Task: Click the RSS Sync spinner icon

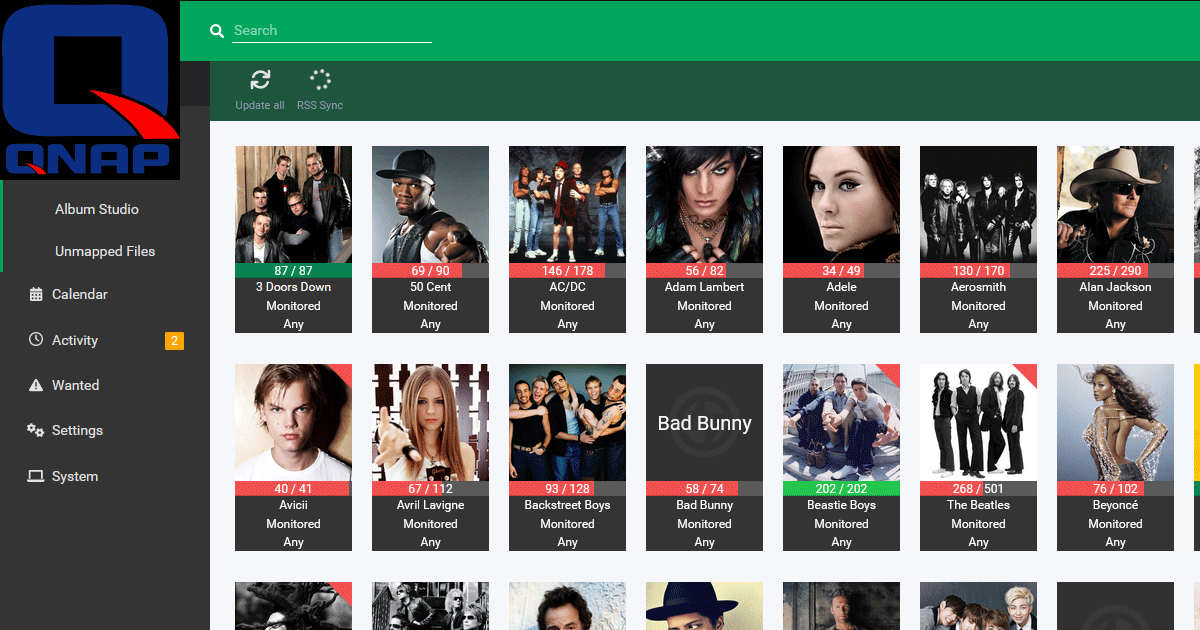Action: [x=320, y=81]
